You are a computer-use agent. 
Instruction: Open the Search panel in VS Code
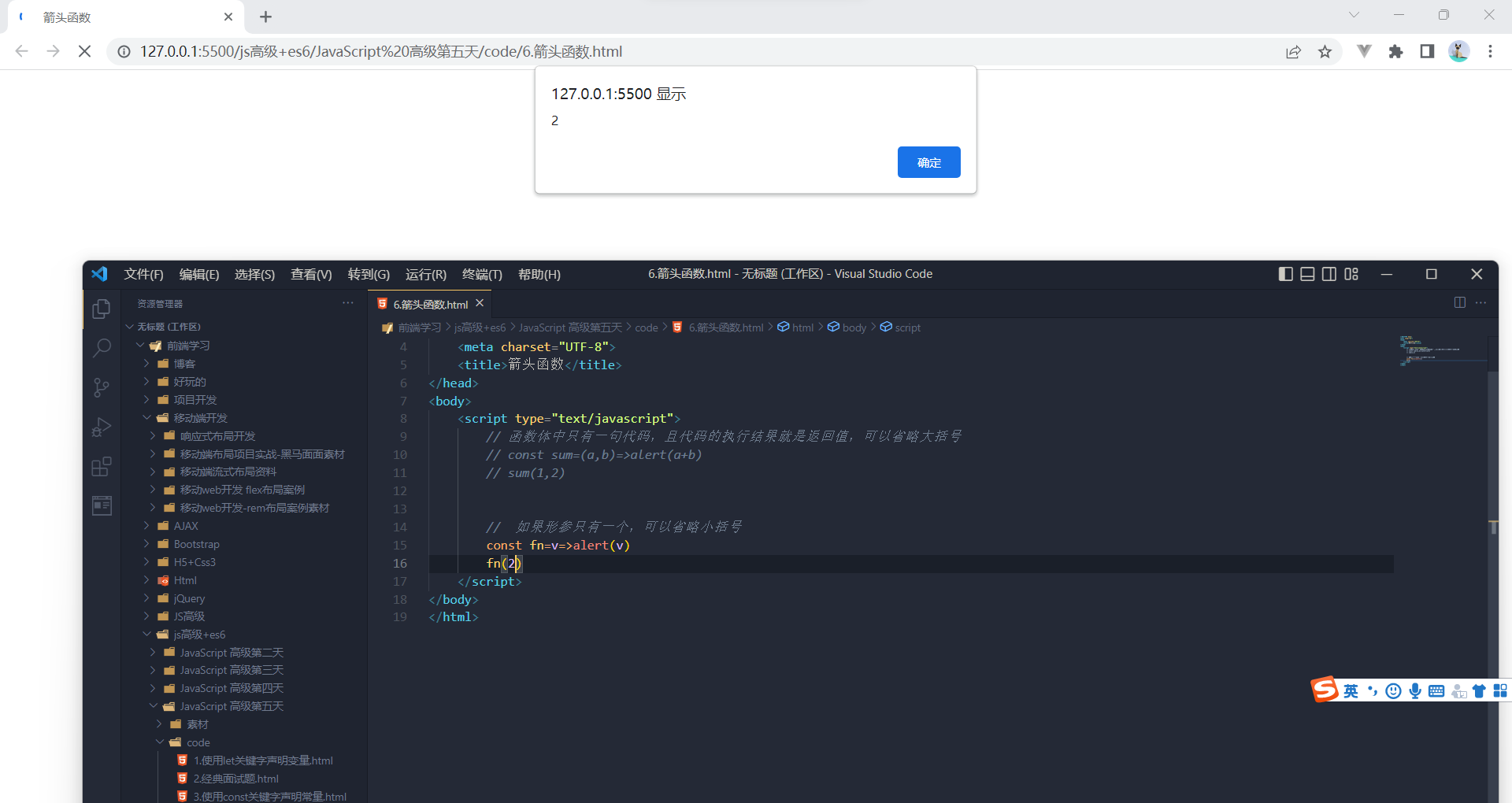(x=101, y=347)
